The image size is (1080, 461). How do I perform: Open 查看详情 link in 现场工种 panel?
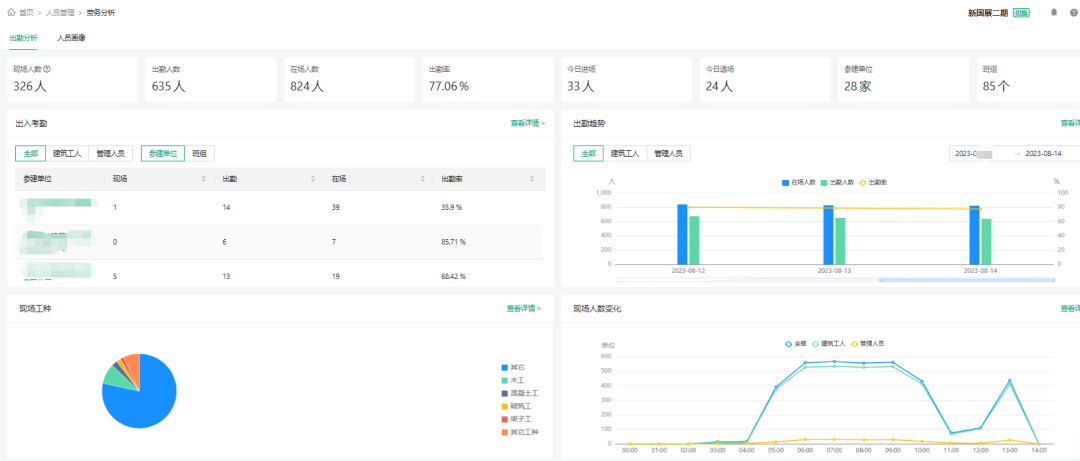(x=524, y=309)
